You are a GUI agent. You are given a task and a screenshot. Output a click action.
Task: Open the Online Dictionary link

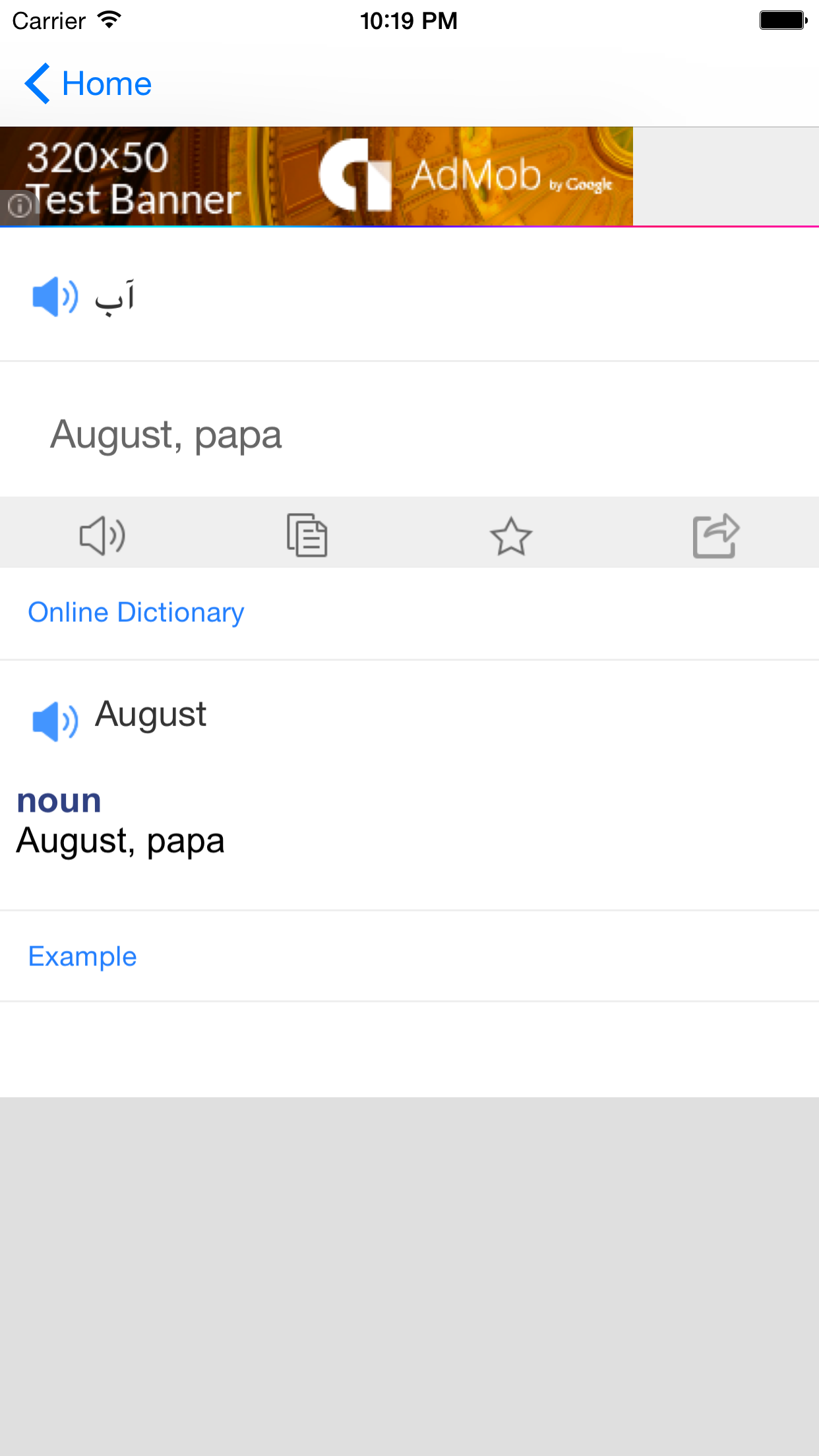tap(136, 613)
